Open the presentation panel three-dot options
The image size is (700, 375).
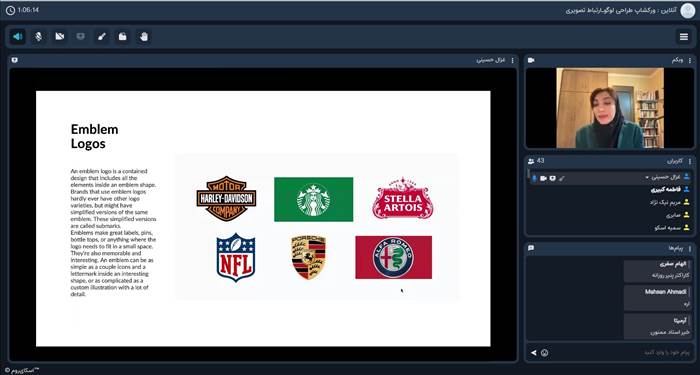512,60
